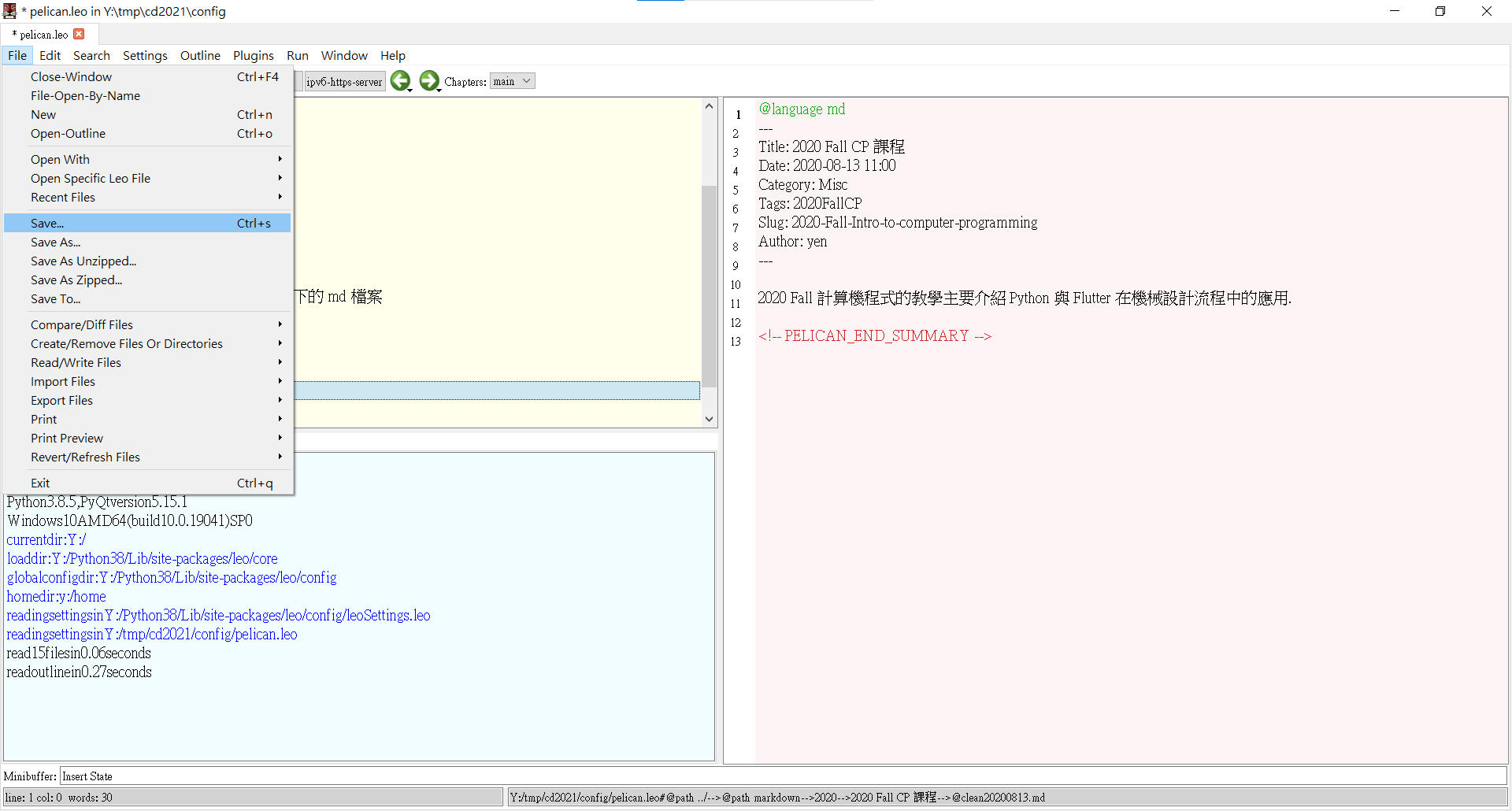Click the loaddir path link in log
Image resolution: width=1512 pixels, height=811 pixels.
[143, 558]
